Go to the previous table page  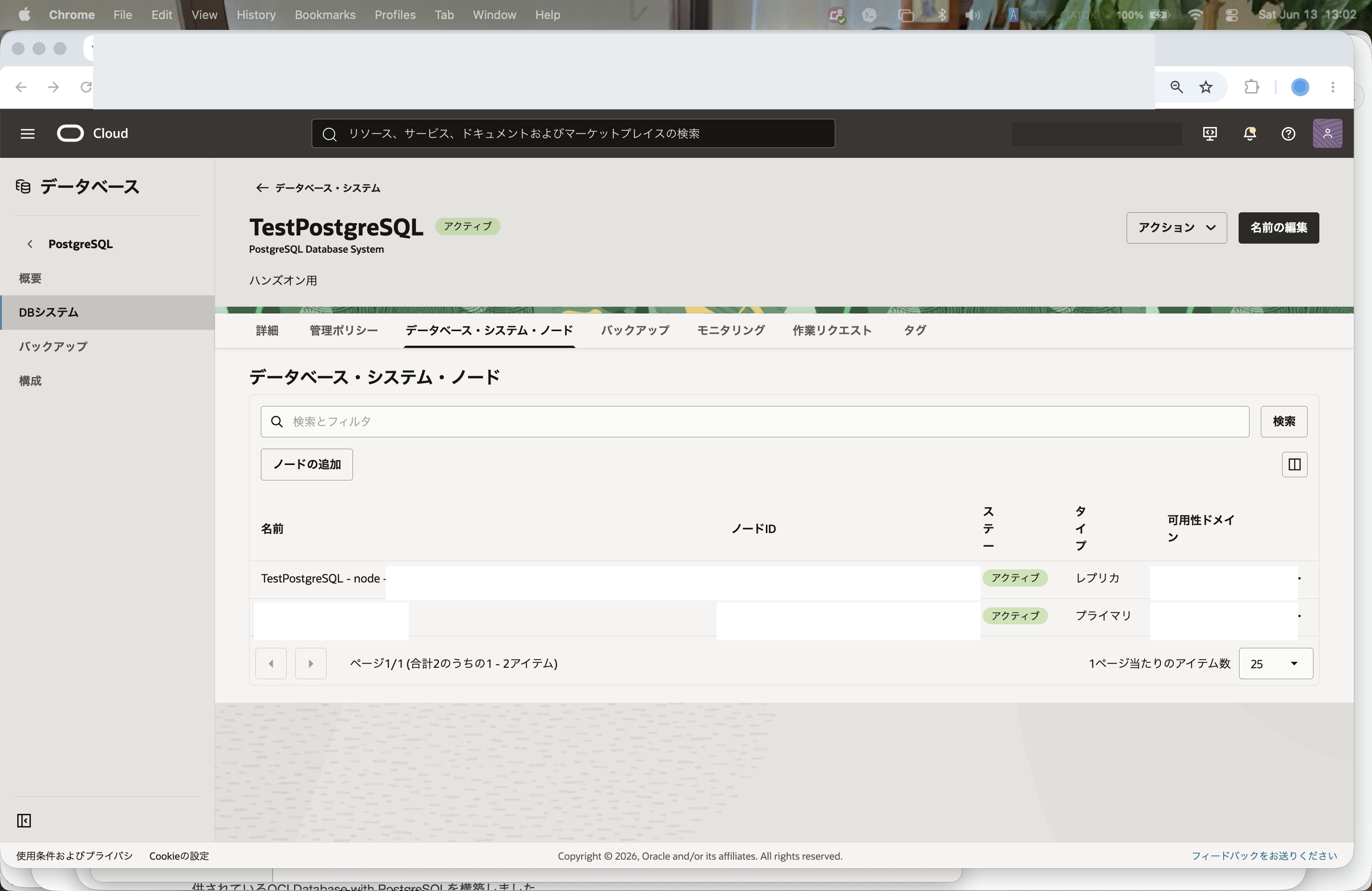[271, 663]
